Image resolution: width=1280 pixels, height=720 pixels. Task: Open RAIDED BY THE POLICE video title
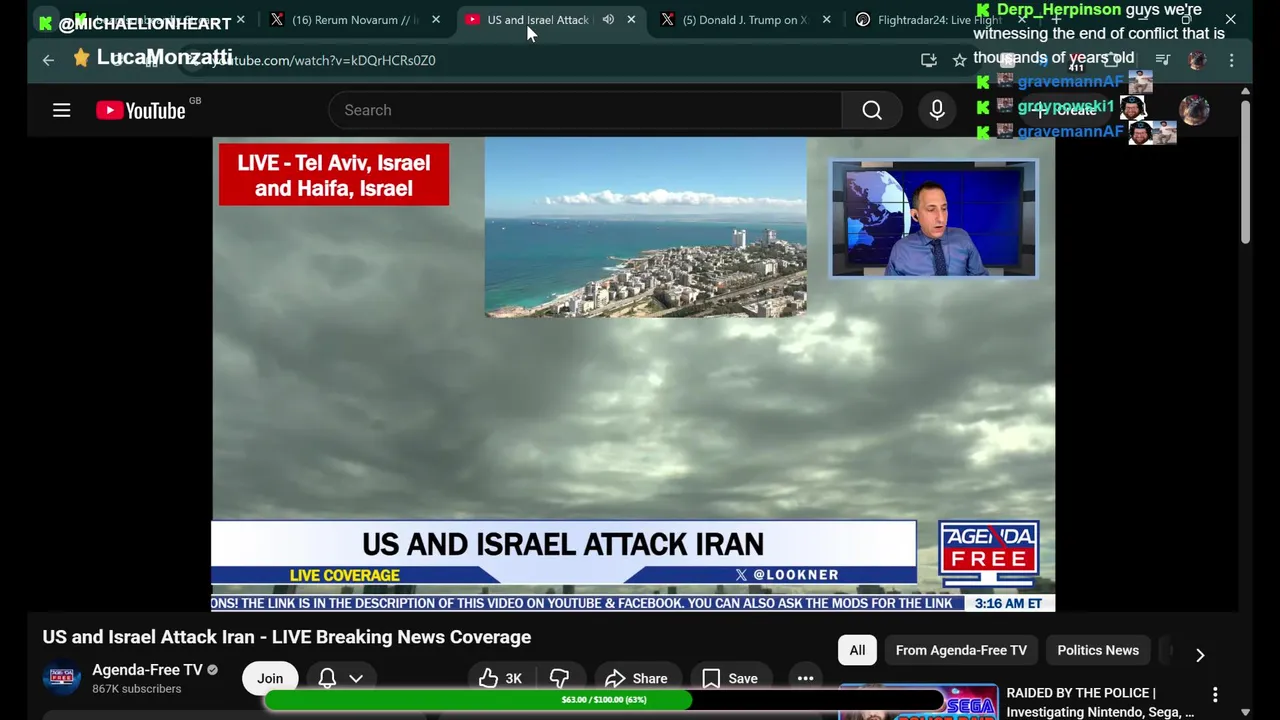tap(1100, 702)
